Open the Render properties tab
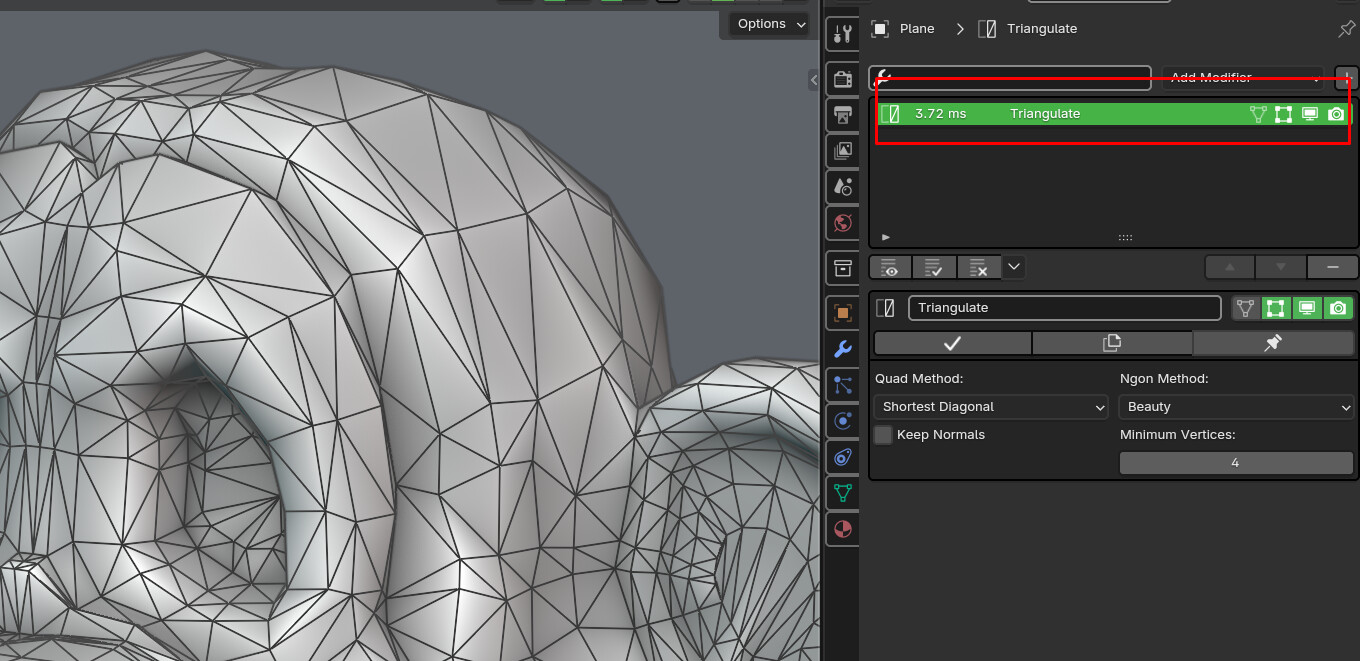This screenshot has height=661, width=1360. [x=843, y=79]
